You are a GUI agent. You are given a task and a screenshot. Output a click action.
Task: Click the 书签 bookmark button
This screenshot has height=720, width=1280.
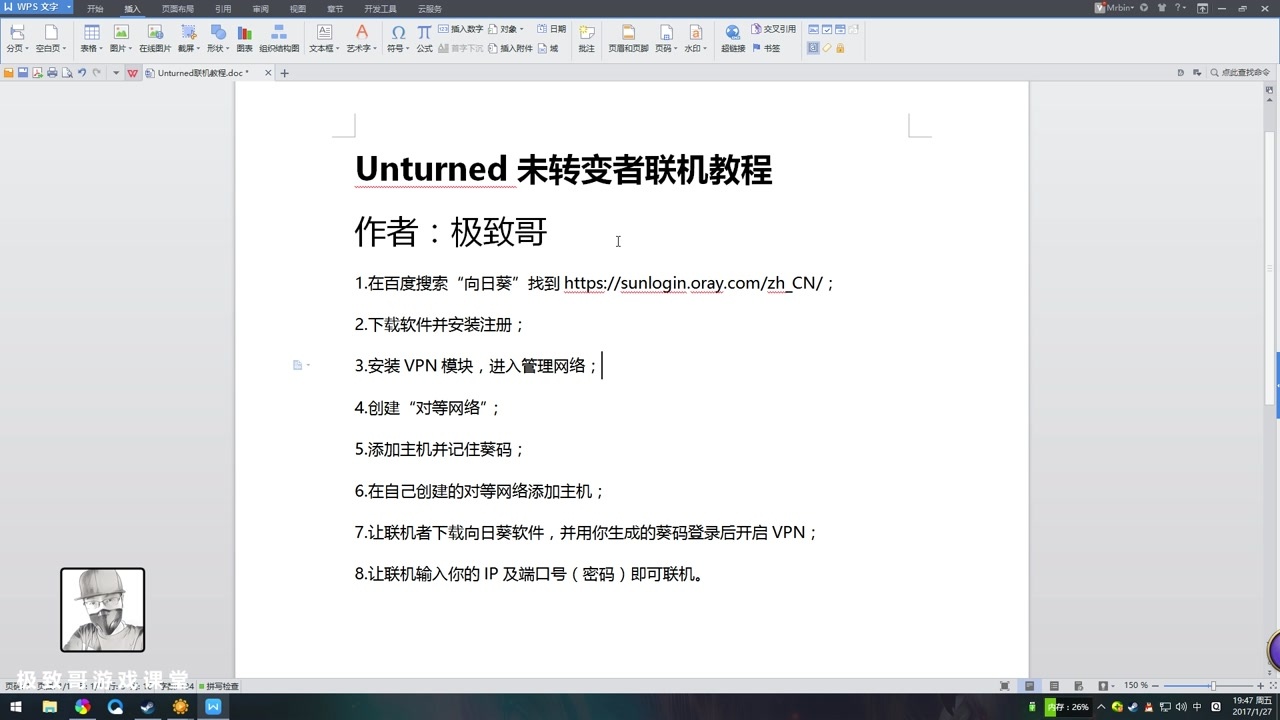765,48
